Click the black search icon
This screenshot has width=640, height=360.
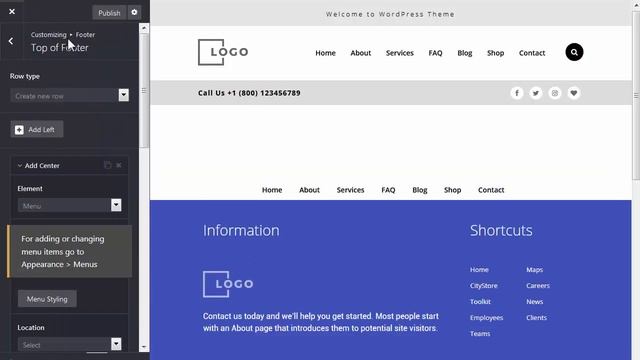(x=574, y=52)
